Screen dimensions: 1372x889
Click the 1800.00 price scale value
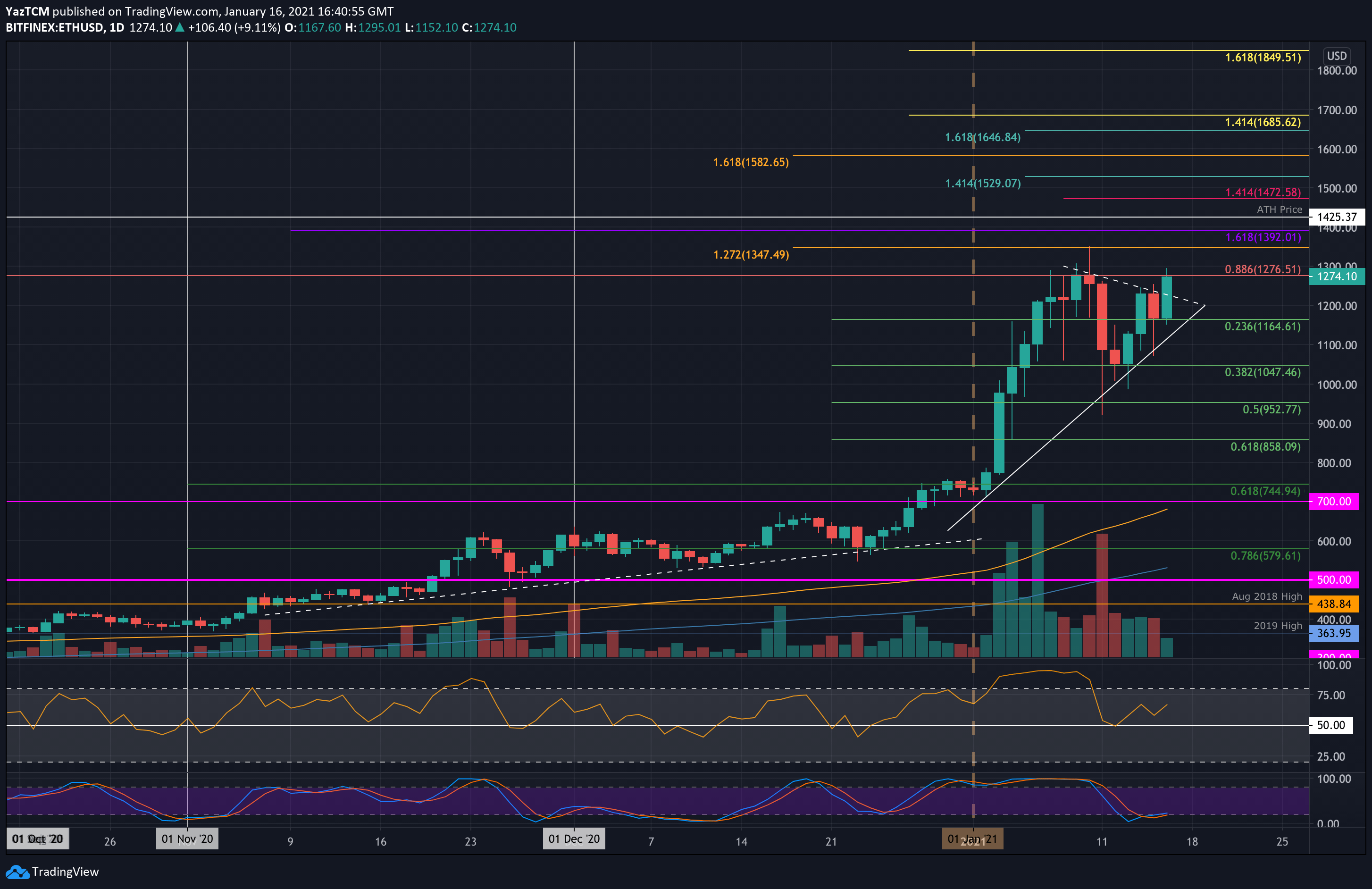tap(1337, 70)
